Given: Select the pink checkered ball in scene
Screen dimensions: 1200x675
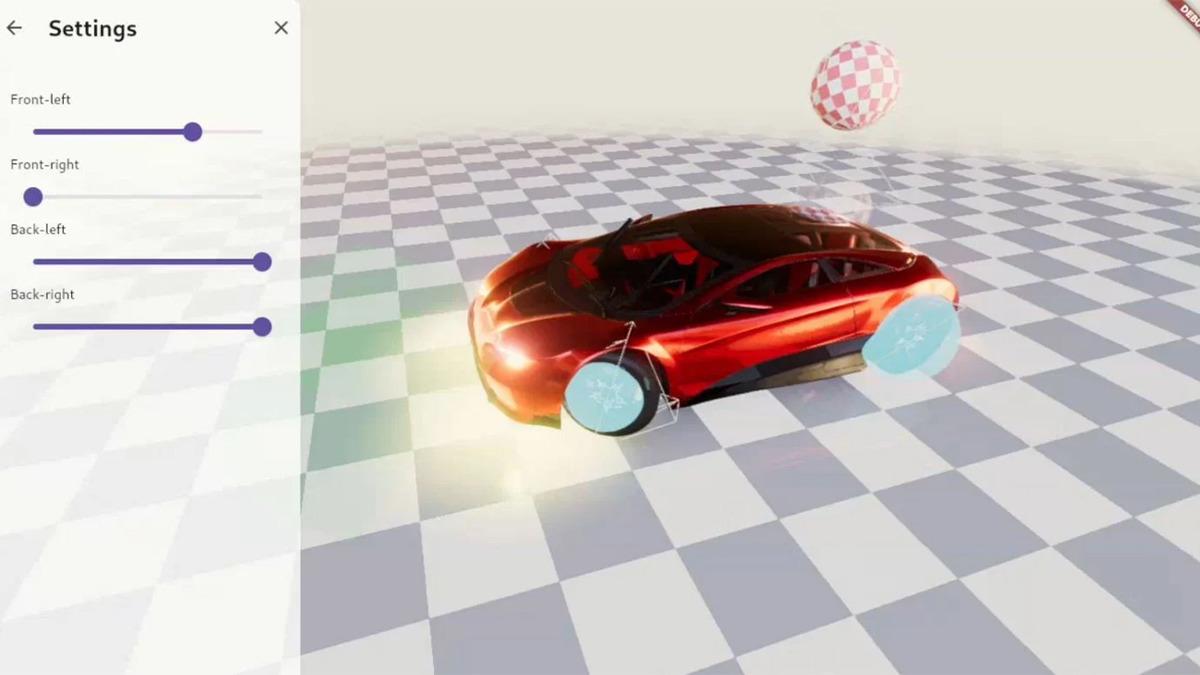Looking at the screenshot, I should click(x=854, y=85).
